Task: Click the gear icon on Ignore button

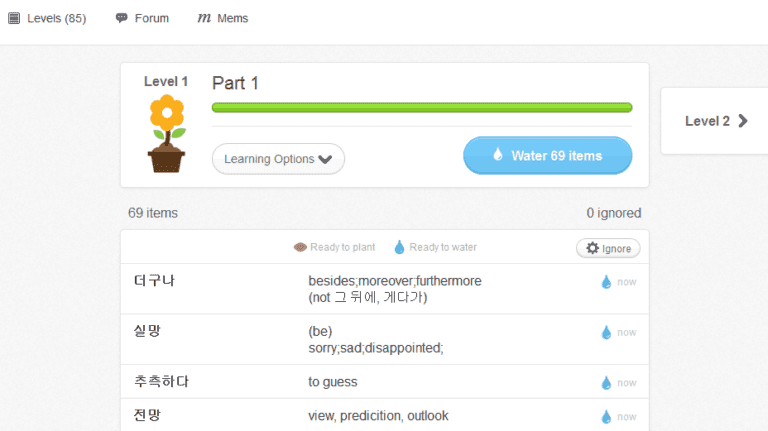Action: (x=593, y=248)
